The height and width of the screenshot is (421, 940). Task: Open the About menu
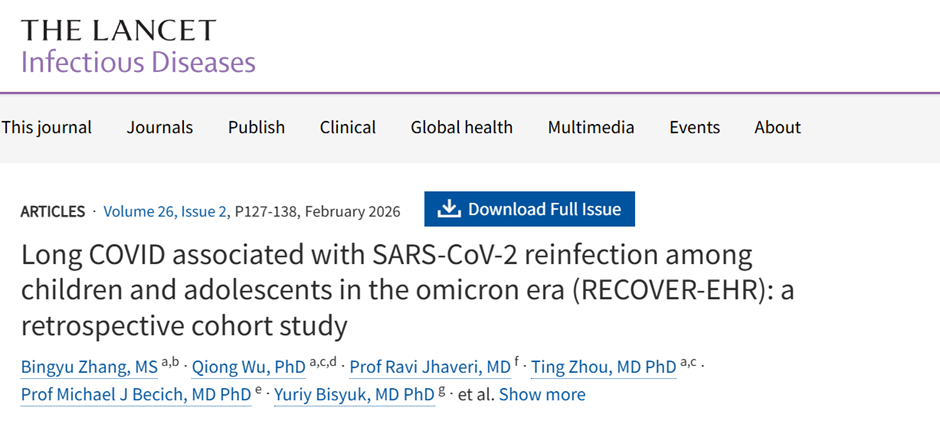pyautogui.click(x=778, y=127)
